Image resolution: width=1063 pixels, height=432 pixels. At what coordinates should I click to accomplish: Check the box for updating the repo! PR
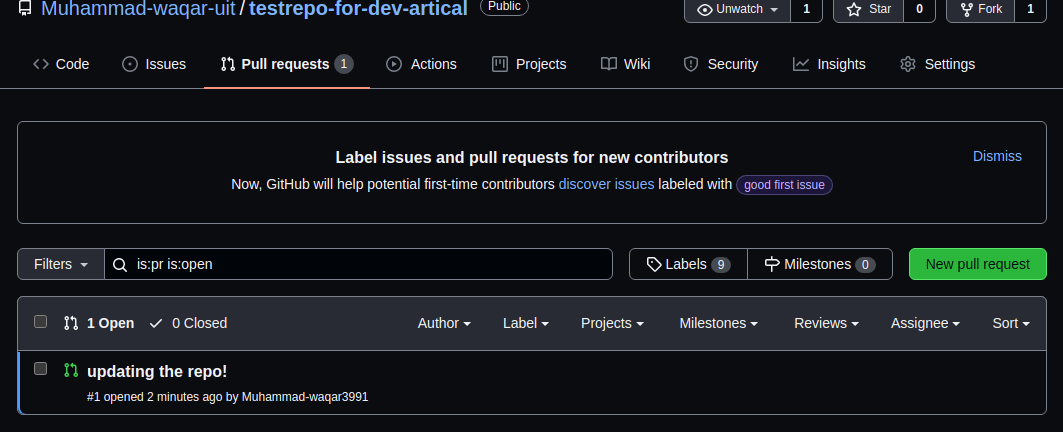pyautogui.click(x=41, y=368)
